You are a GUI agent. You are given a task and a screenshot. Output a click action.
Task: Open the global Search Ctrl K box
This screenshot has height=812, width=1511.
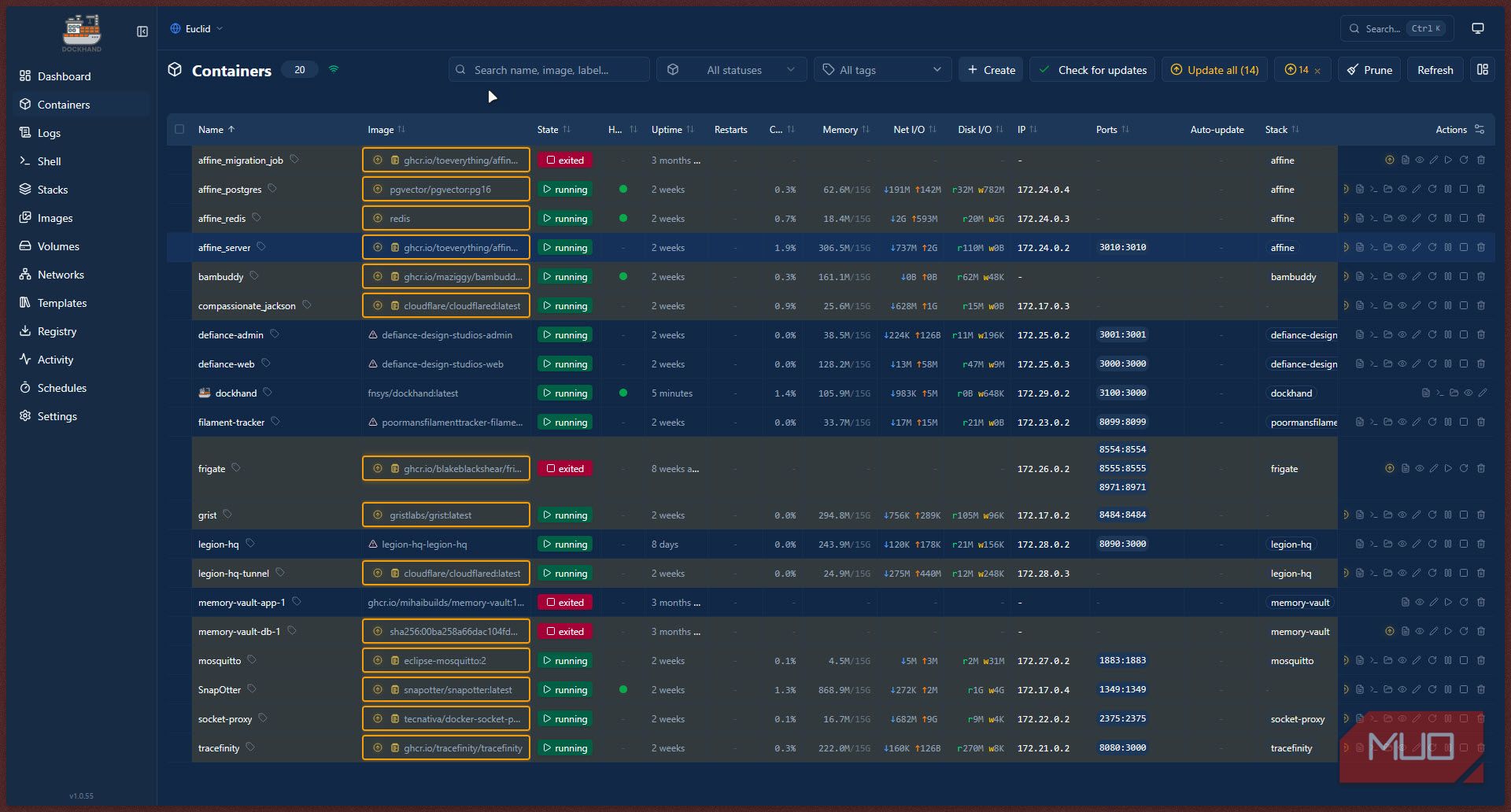[1397, 28]
